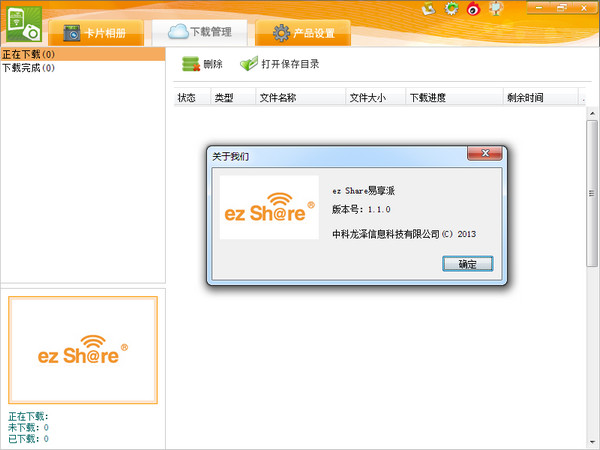Open the 产品设置 tab
The width and height of the screenshot is (600, 450).
[x=303, y=33]
